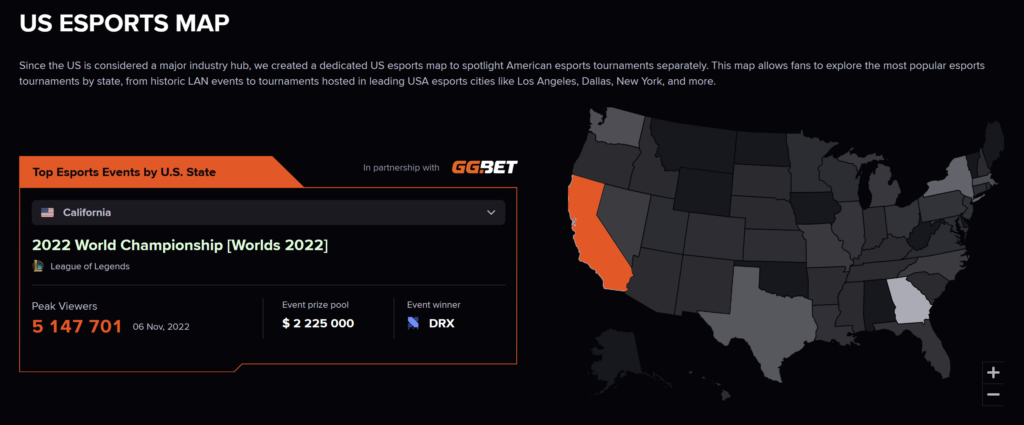Expand the state dropdown chevron
The width and height of the screenshot is (1024, 425).
pos(491,213)
